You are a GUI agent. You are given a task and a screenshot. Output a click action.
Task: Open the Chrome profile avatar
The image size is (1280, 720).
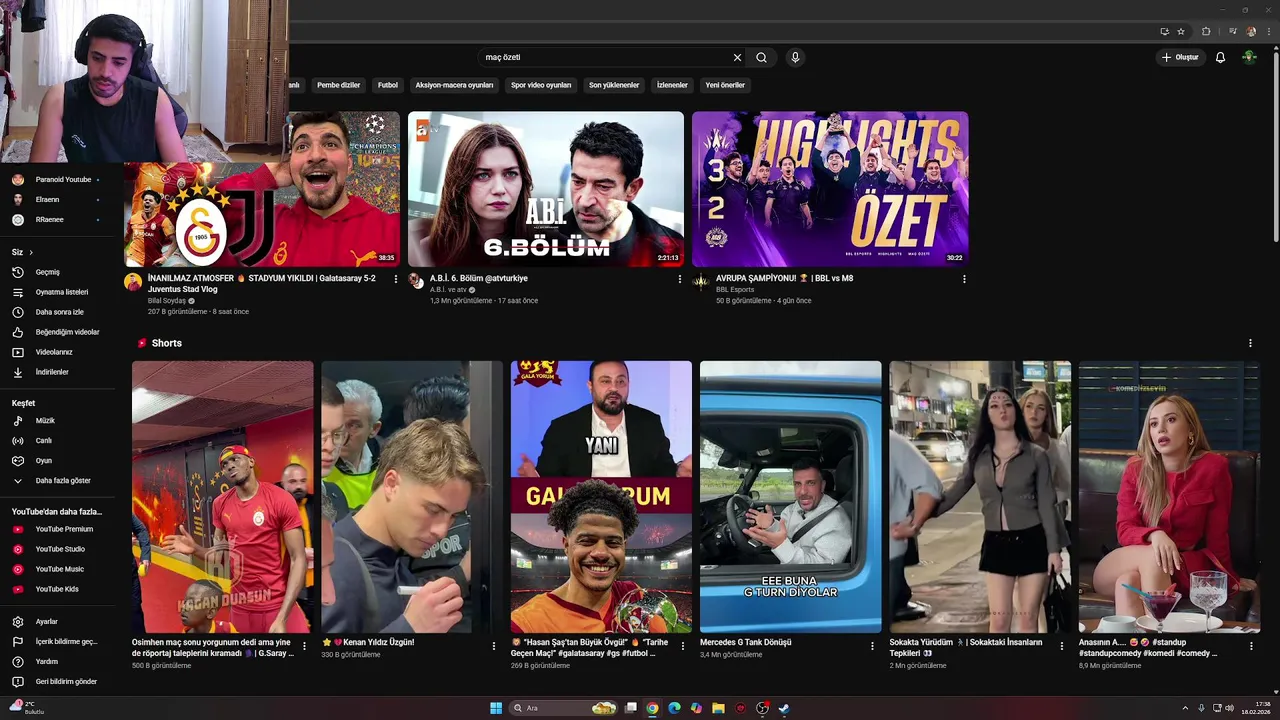pos(1251,31)
